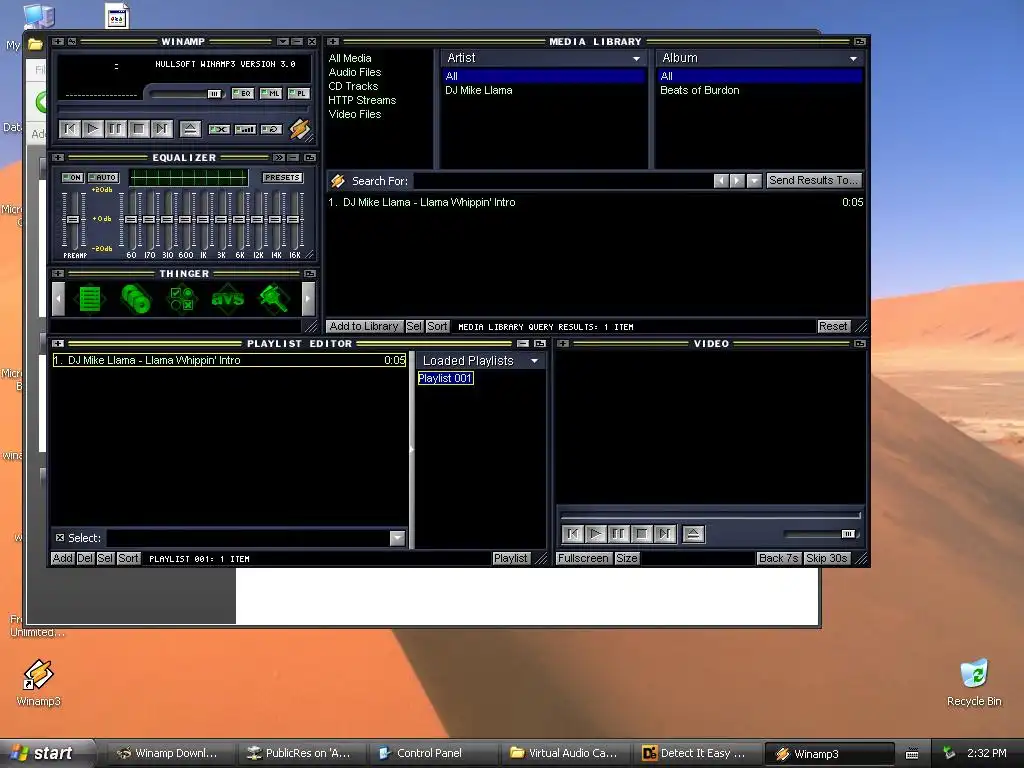This screenshot has width=1024, height=768.
Task: Click the search right arrow button
Action: [737, 181]
